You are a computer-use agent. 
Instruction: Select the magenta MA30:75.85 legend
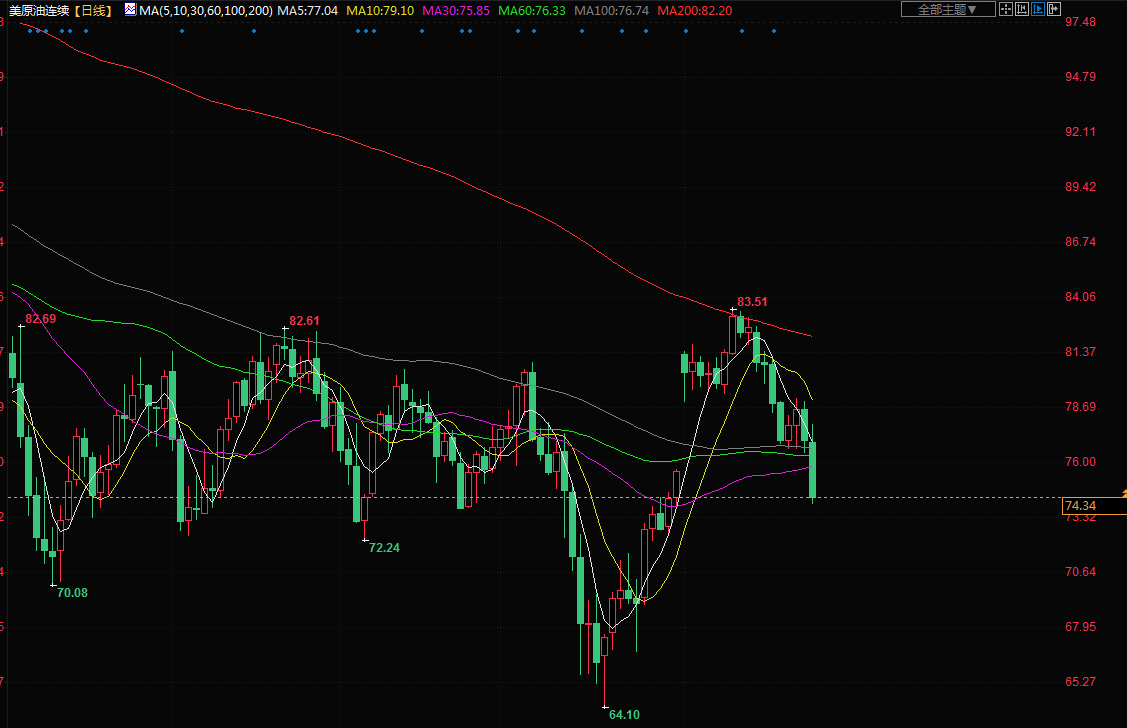456,10
